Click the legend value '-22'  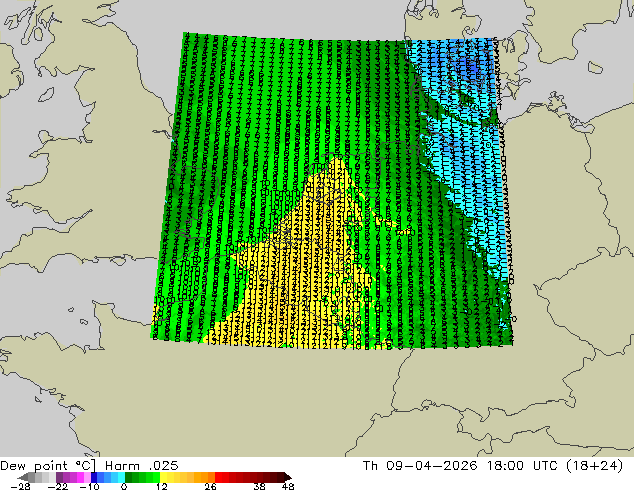[x=57, y=486]
